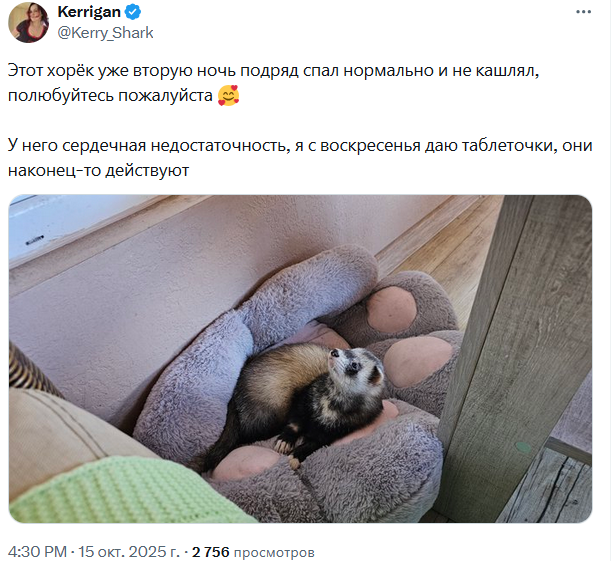Open the 2 756 просмотров view count

tap(253, 552)
